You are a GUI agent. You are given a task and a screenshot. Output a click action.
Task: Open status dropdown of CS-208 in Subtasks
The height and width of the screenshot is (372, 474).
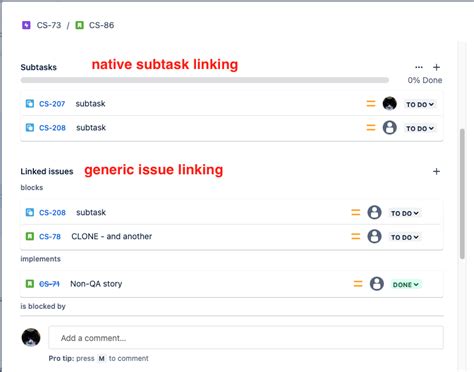pyautogui.click(x=420, y=128)
